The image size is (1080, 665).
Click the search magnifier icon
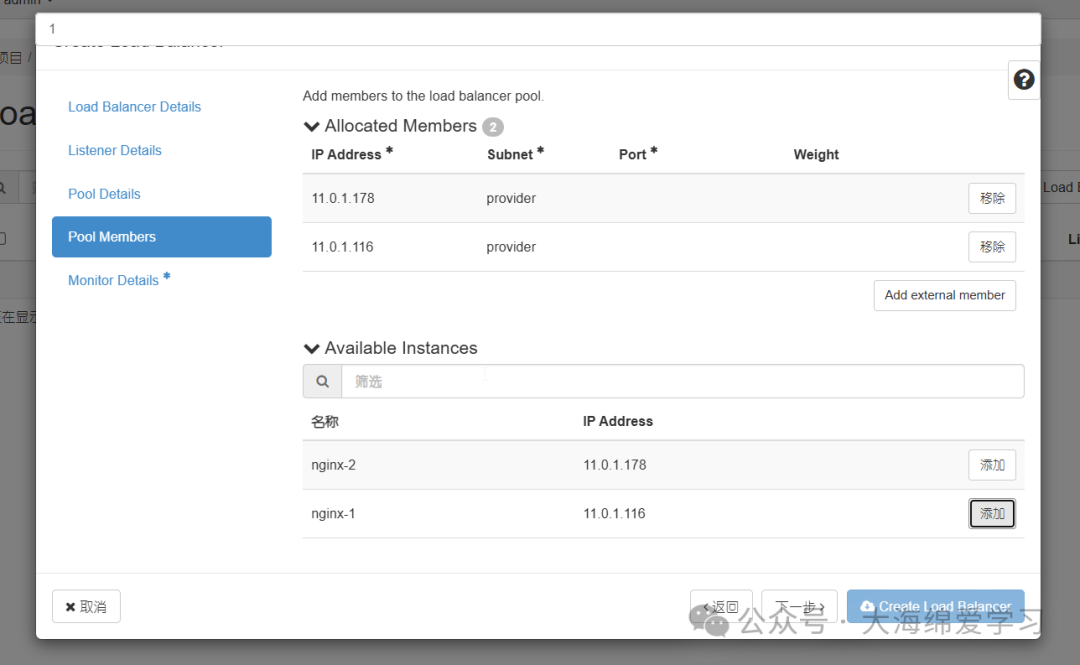click(x=322, y=381)
